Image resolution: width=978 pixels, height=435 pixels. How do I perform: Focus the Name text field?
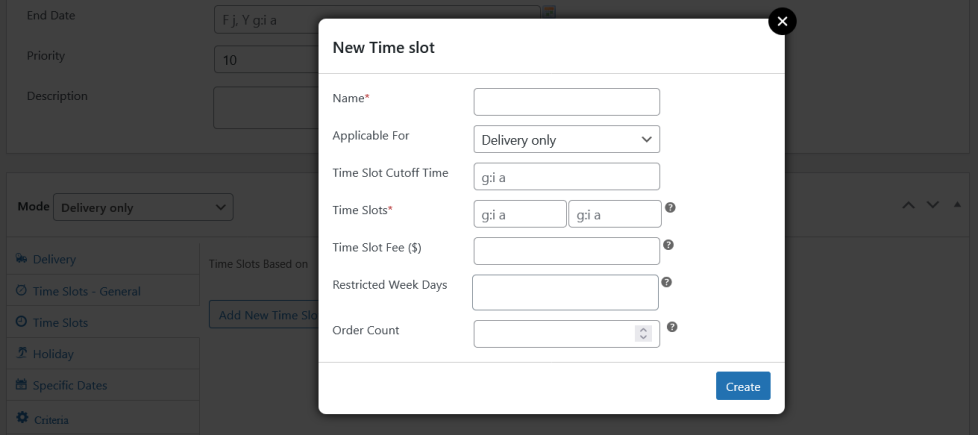pos(566,102)
